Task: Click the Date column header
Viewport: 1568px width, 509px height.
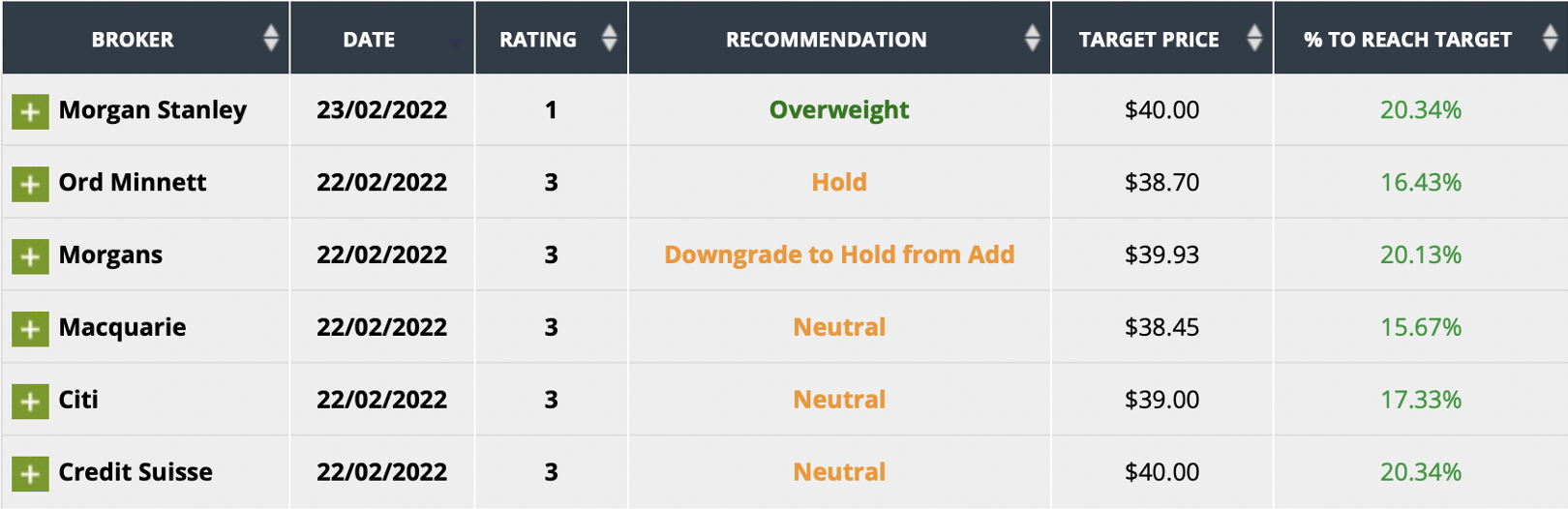Action: (x=369, y=40)
